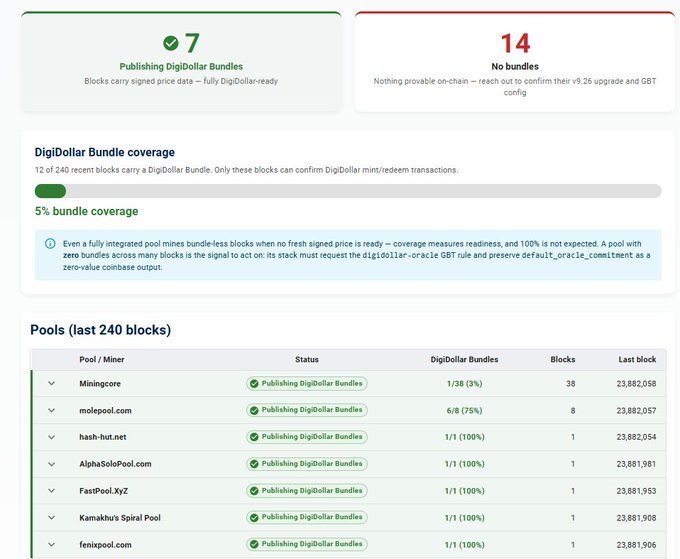Click last block 23,882,058

(636, 384)
